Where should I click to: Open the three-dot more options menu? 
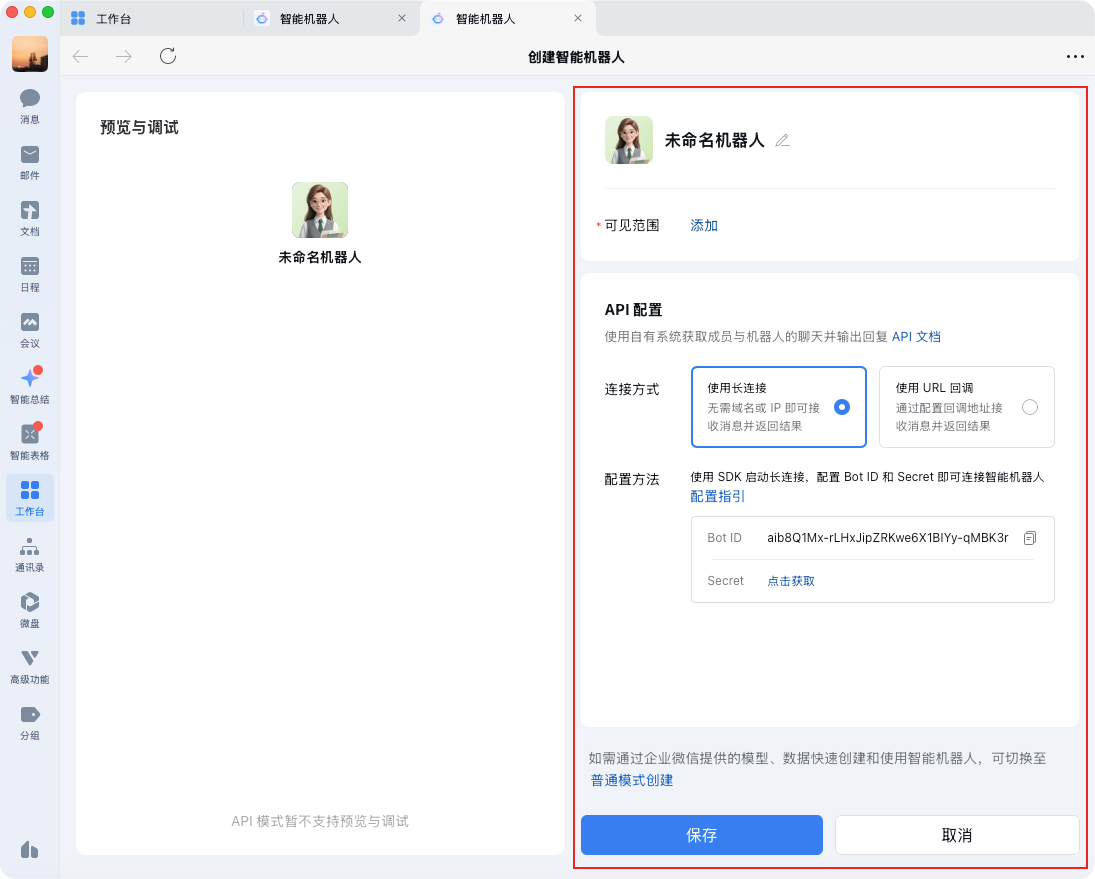(x=1075, y=56)
